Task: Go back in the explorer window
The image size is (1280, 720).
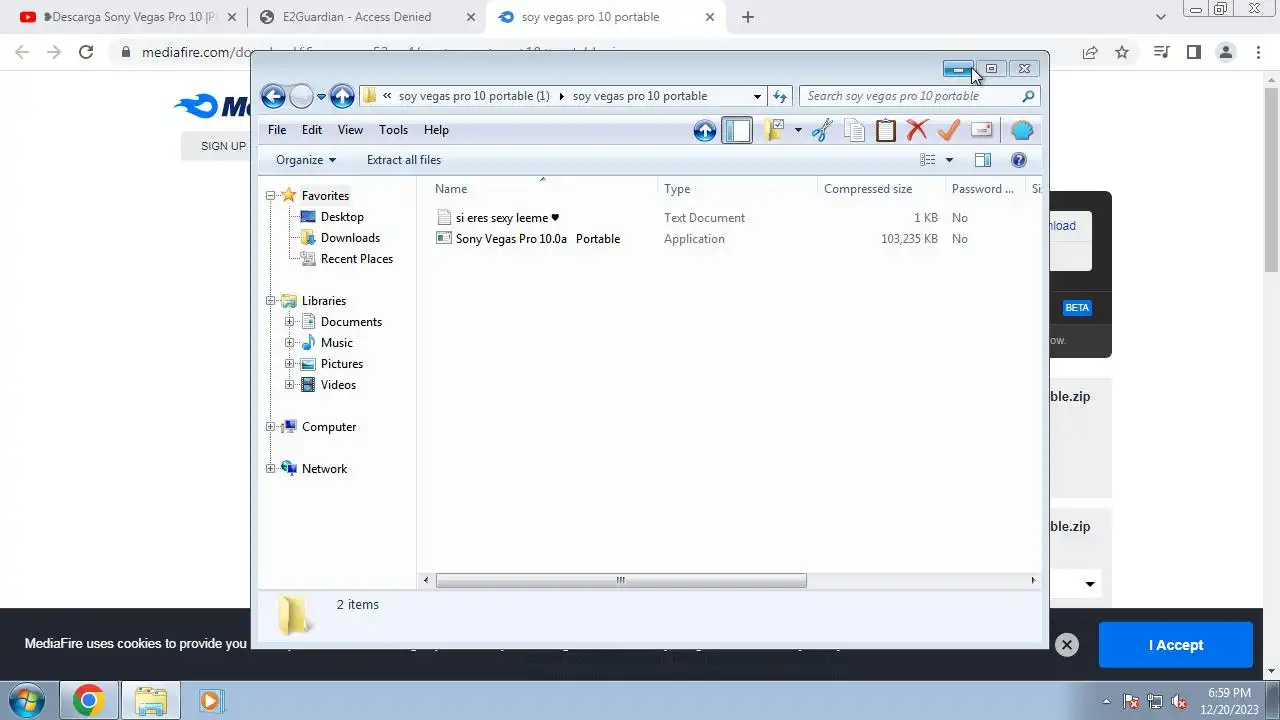Action: coord(273,96)
